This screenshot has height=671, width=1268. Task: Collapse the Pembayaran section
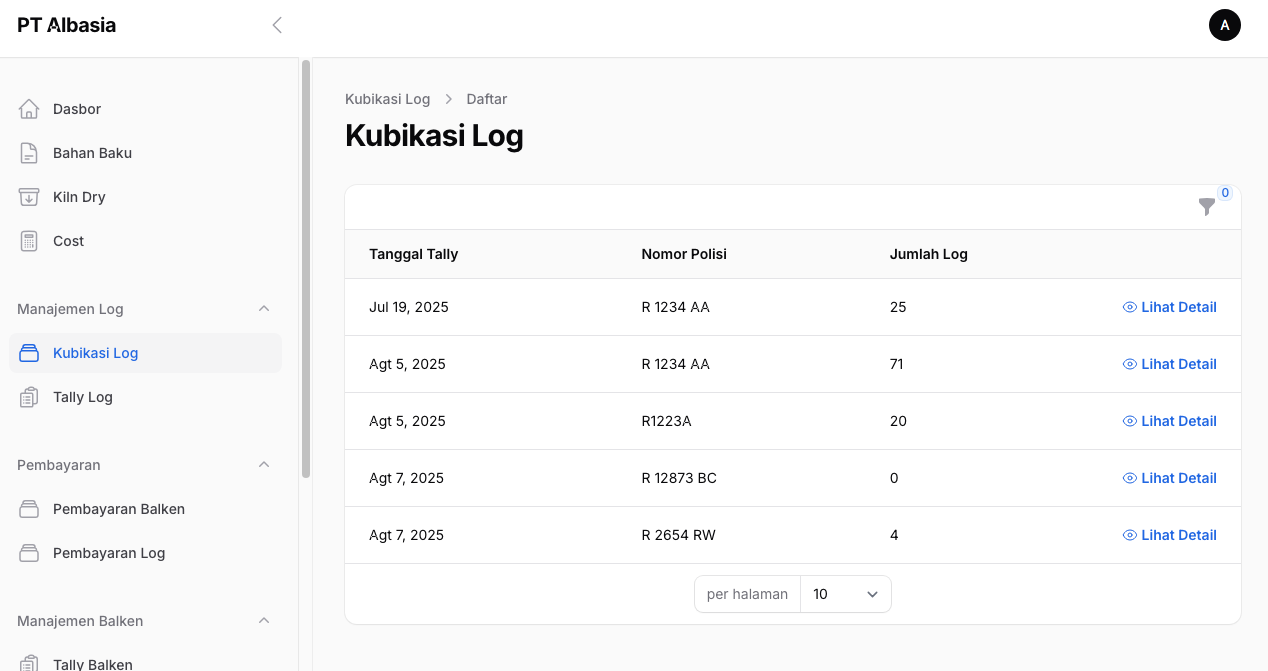264,465
